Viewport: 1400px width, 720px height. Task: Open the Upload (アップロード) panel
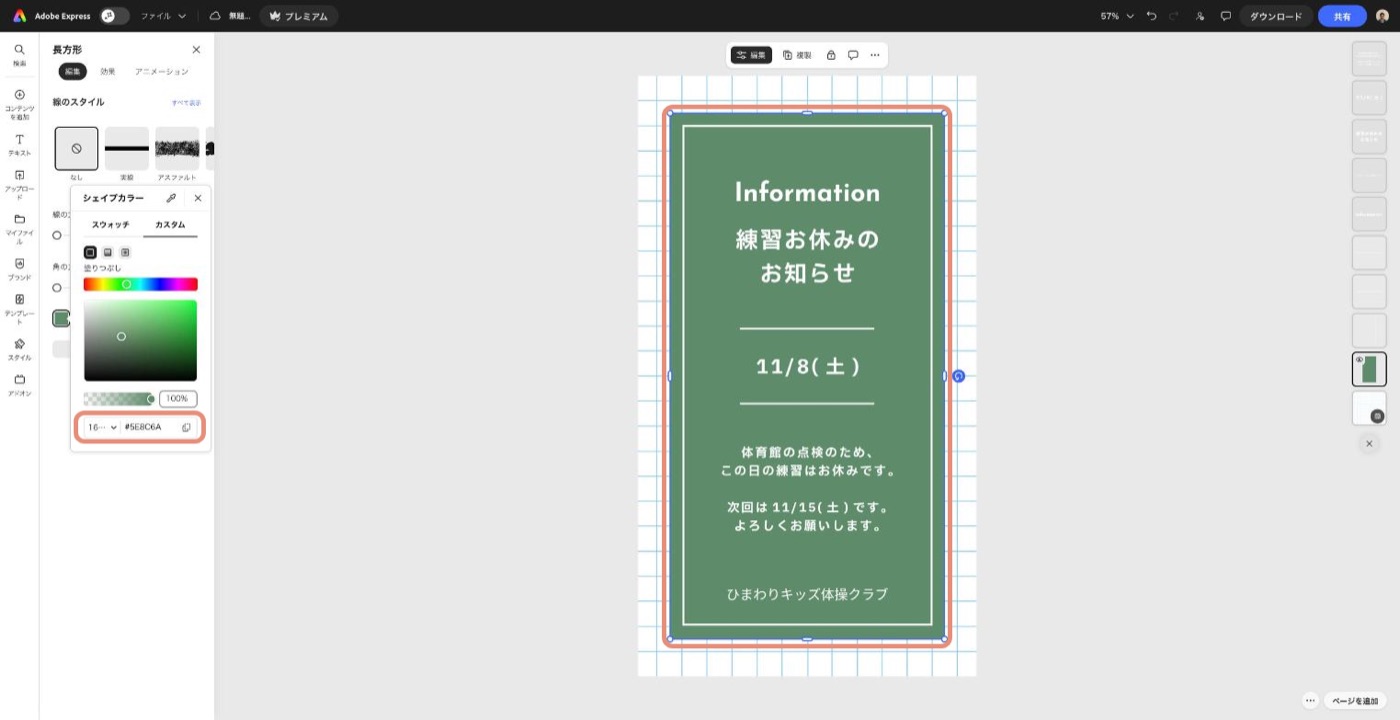[19, 183]
